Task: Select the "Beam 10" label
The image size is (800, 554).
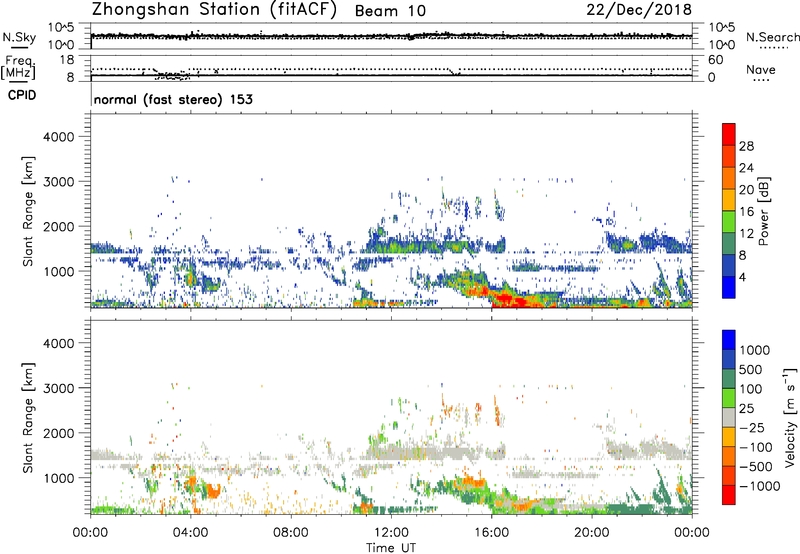Action: click(x=390, y=11)
